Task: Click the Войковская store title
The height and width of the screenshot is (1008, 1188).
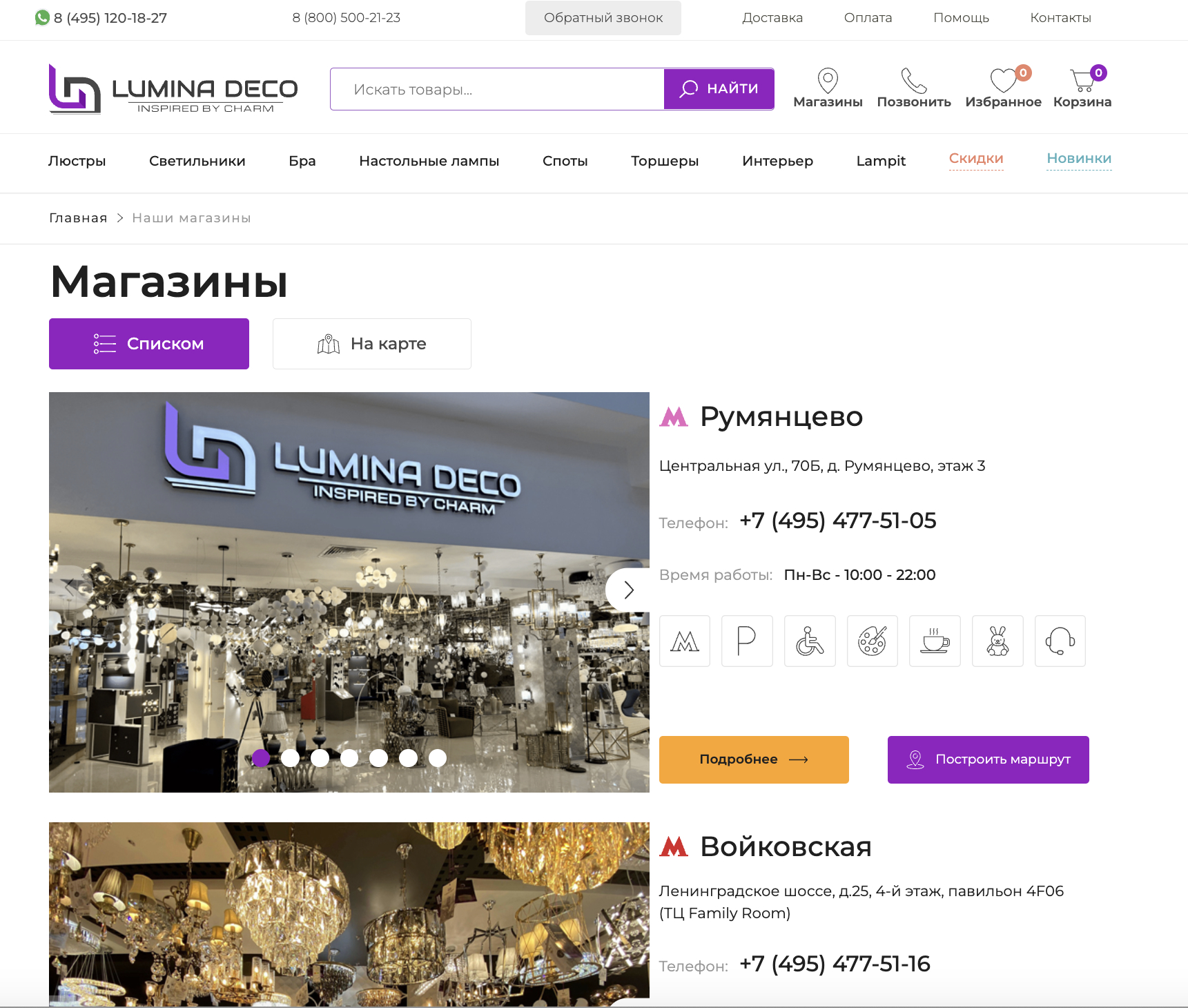Action: click(x=786, y=846)
